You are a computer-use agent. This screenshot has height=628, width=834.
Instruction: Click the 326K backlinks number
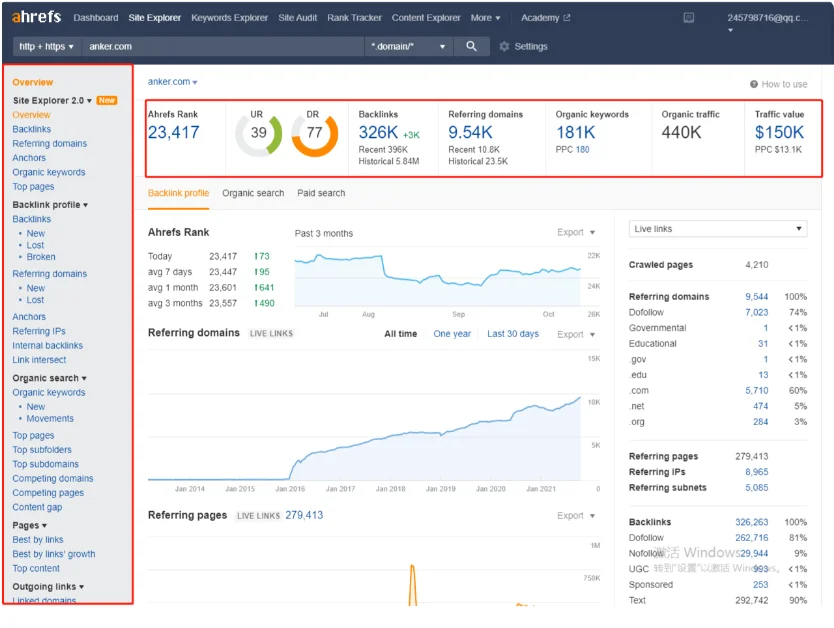[378, 132]
